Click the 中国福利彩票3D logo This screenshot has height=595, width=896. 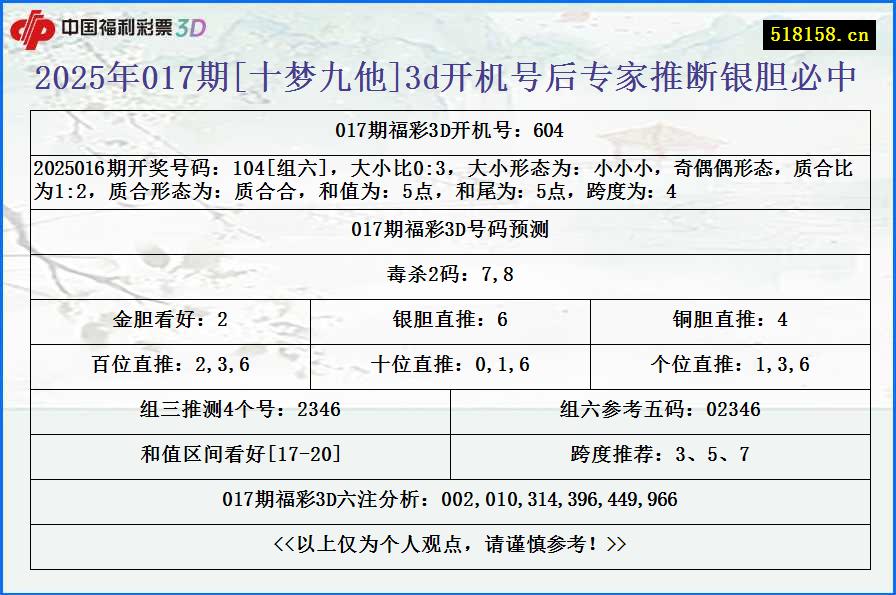(120, 27)
